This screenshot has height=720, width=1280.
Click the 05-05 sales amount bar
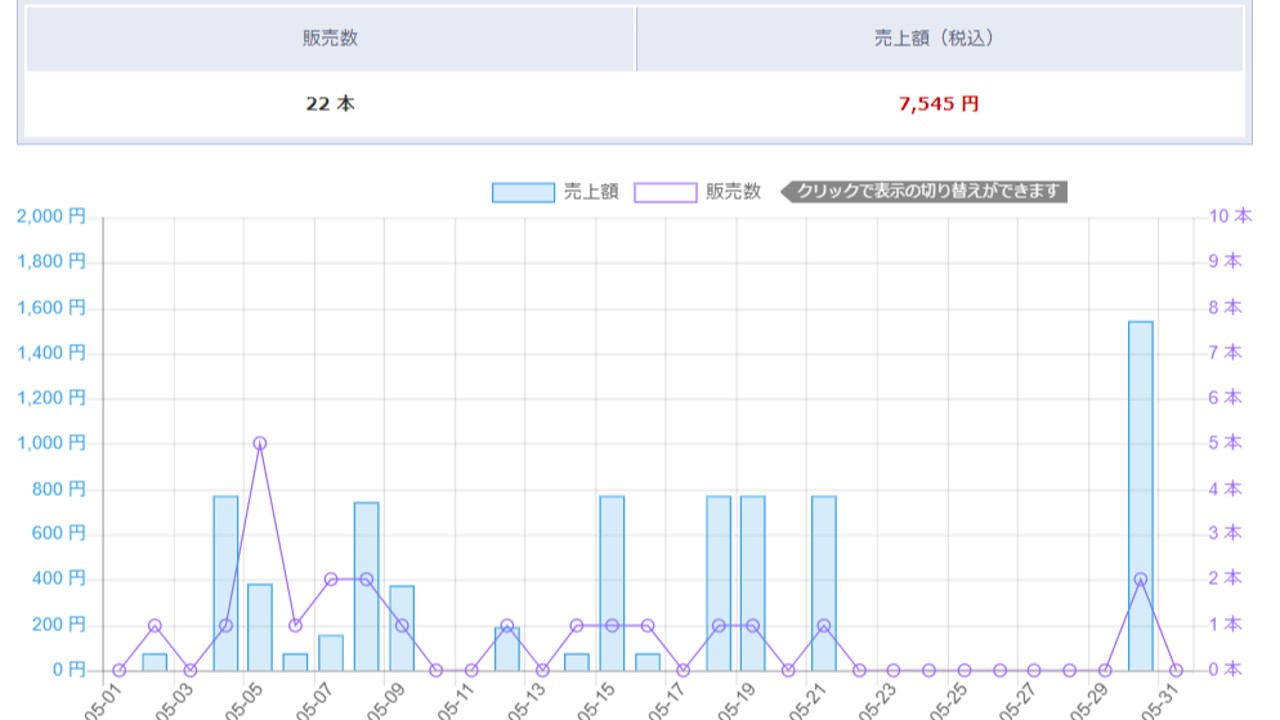pos(260,627)
